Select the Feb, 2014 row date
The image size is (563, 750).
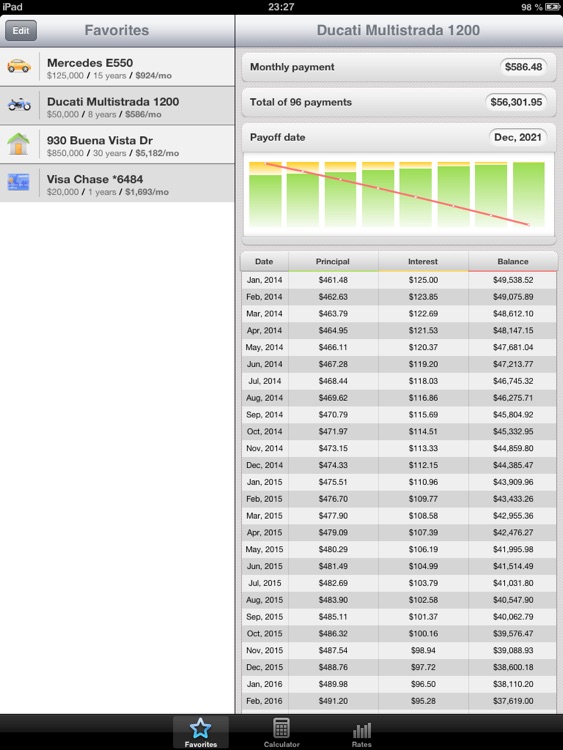[264, 297]
